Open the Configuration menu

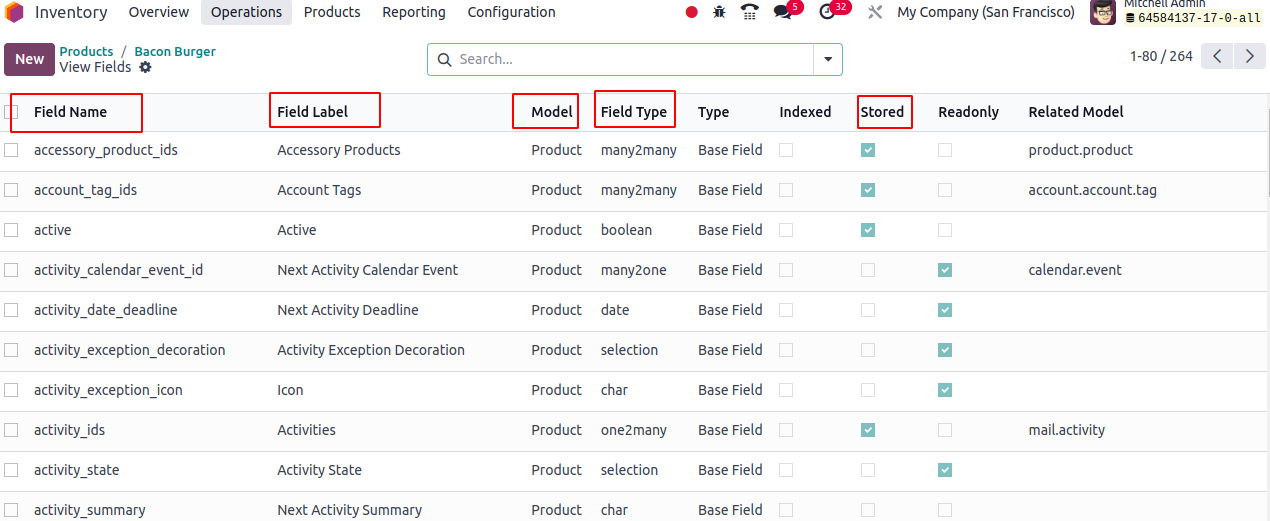click(511, 13)
